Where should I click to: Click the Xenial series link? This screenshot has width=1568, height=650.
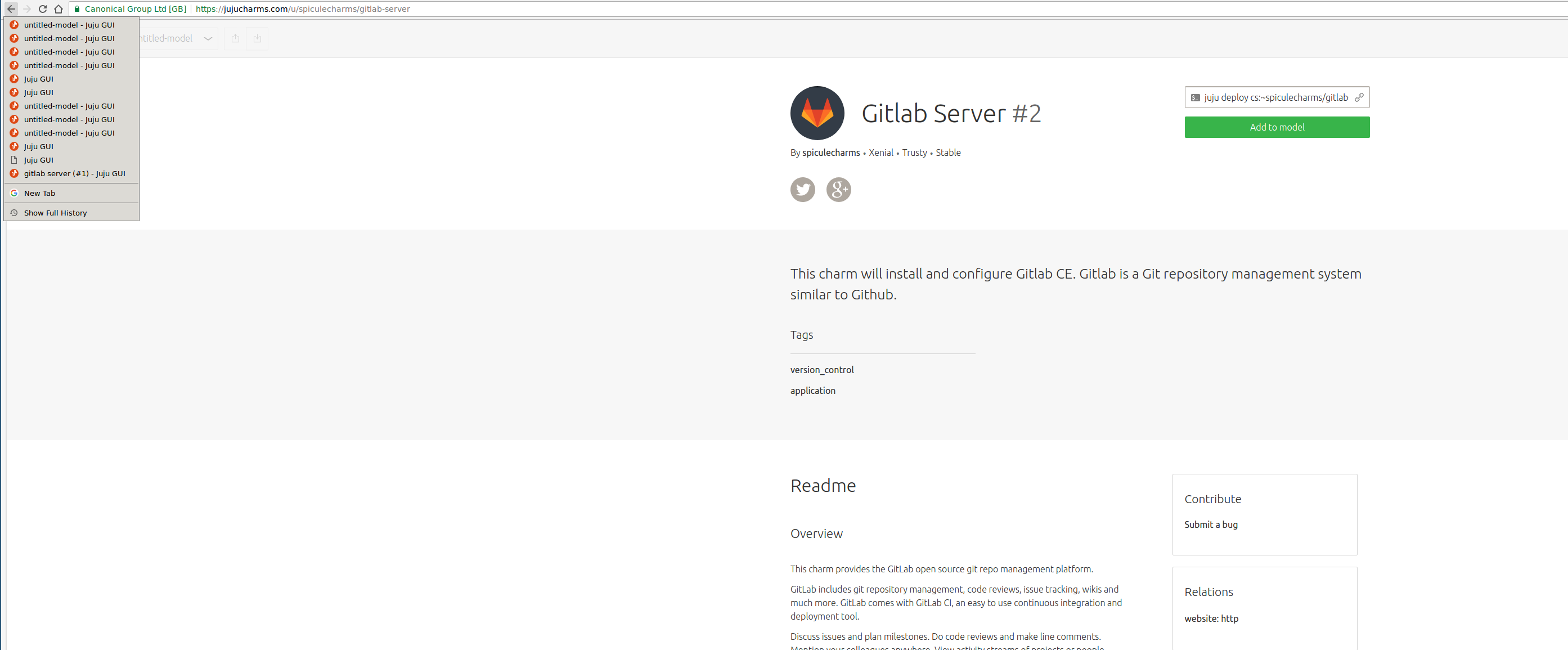point(881,153)
